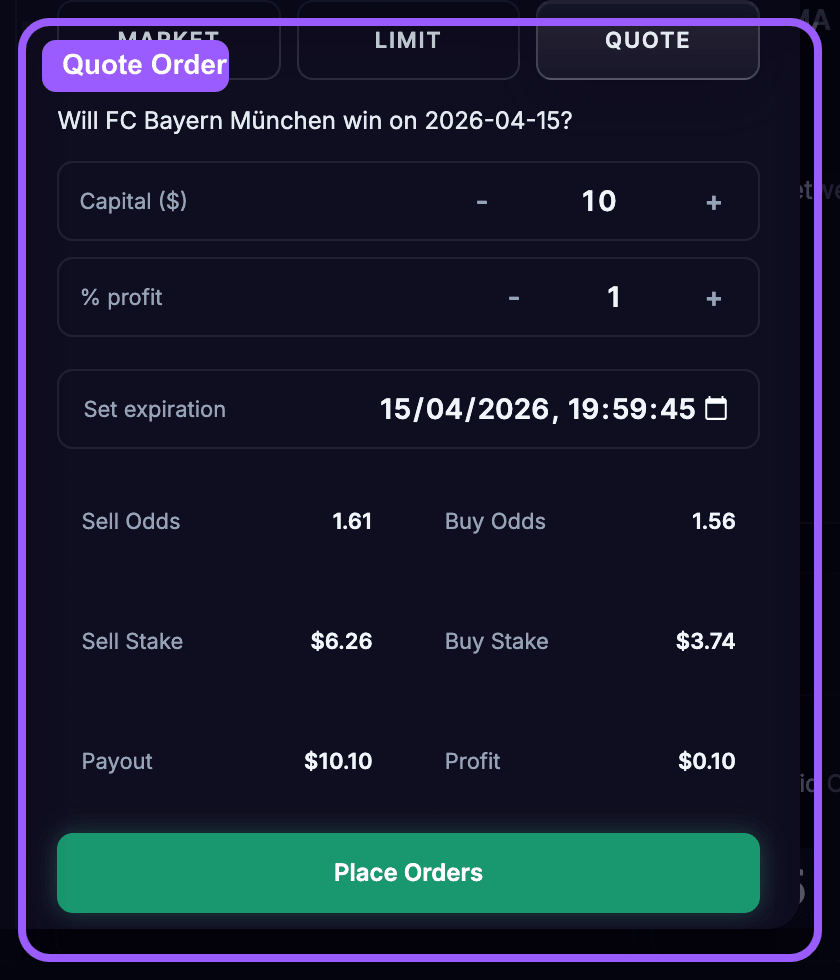Click the Payout value $10.10

[x=337, y=761]
